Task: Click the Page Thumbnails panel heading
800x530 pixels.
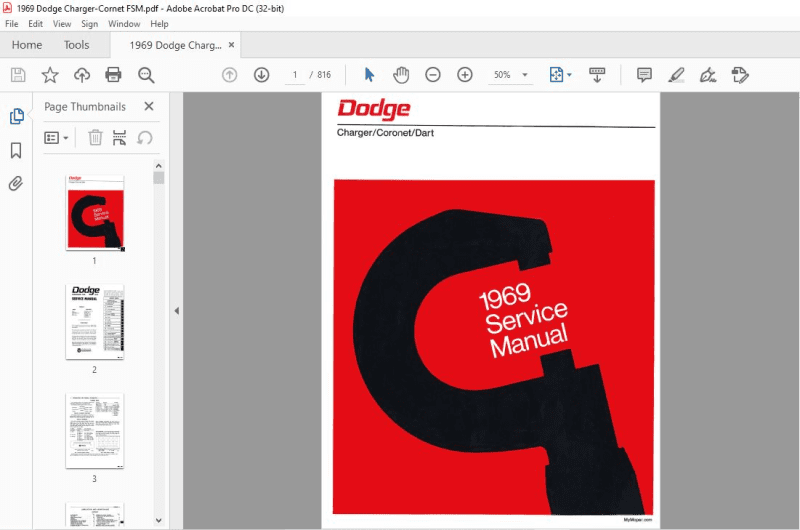Action: [85, 107]
